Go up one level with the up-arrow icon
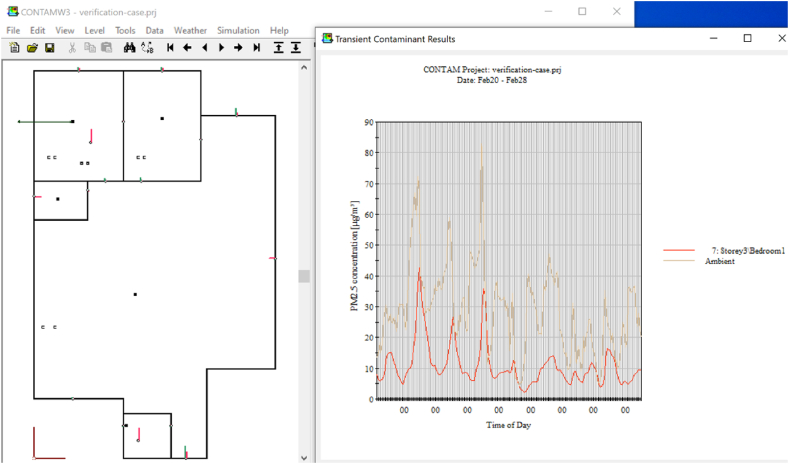This screenshot has width=789, height=464. click(x=278, y=48)
